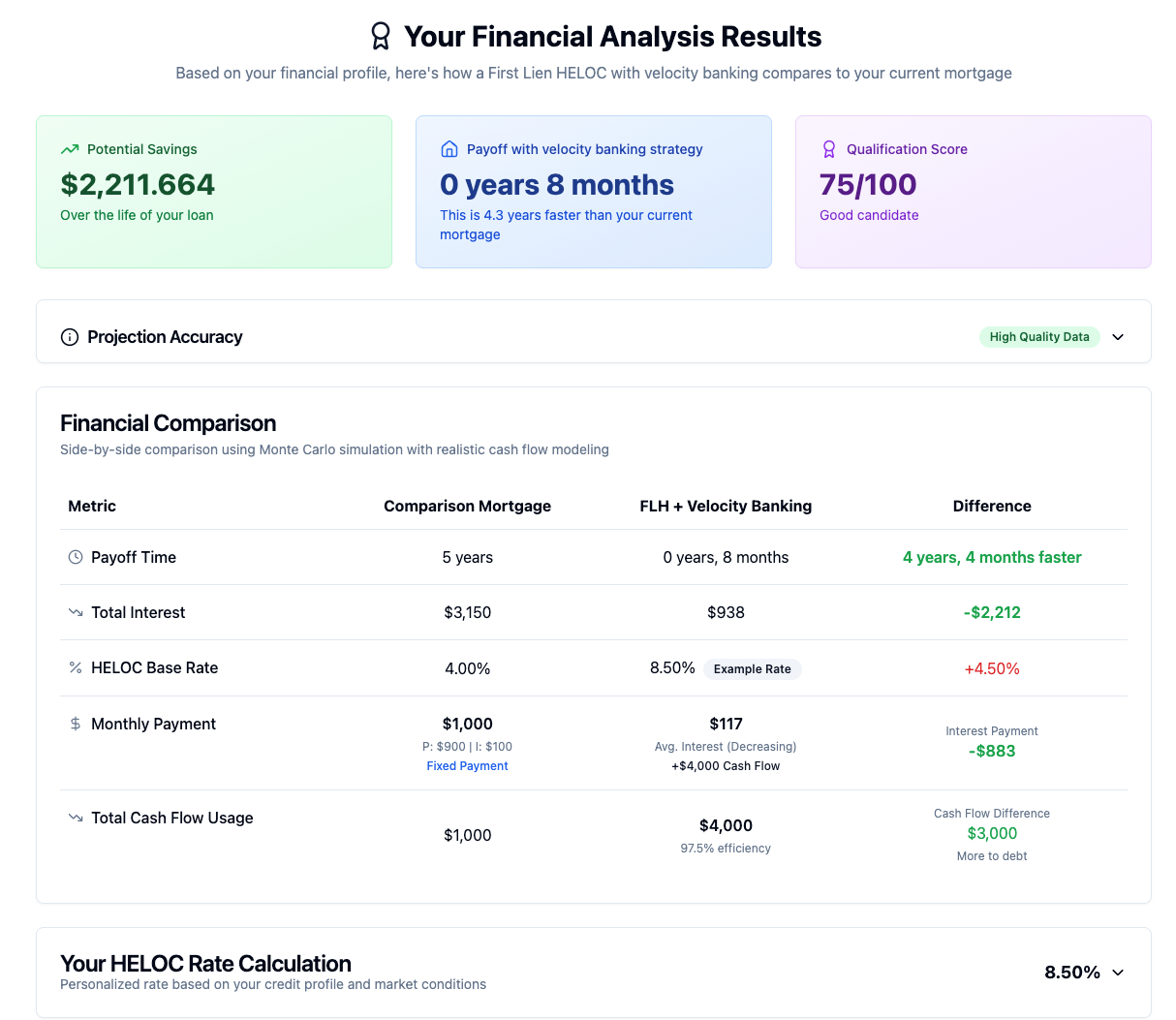Click the $2,211.664 potential savings card
The image size is (1176, 1020).
214,192
